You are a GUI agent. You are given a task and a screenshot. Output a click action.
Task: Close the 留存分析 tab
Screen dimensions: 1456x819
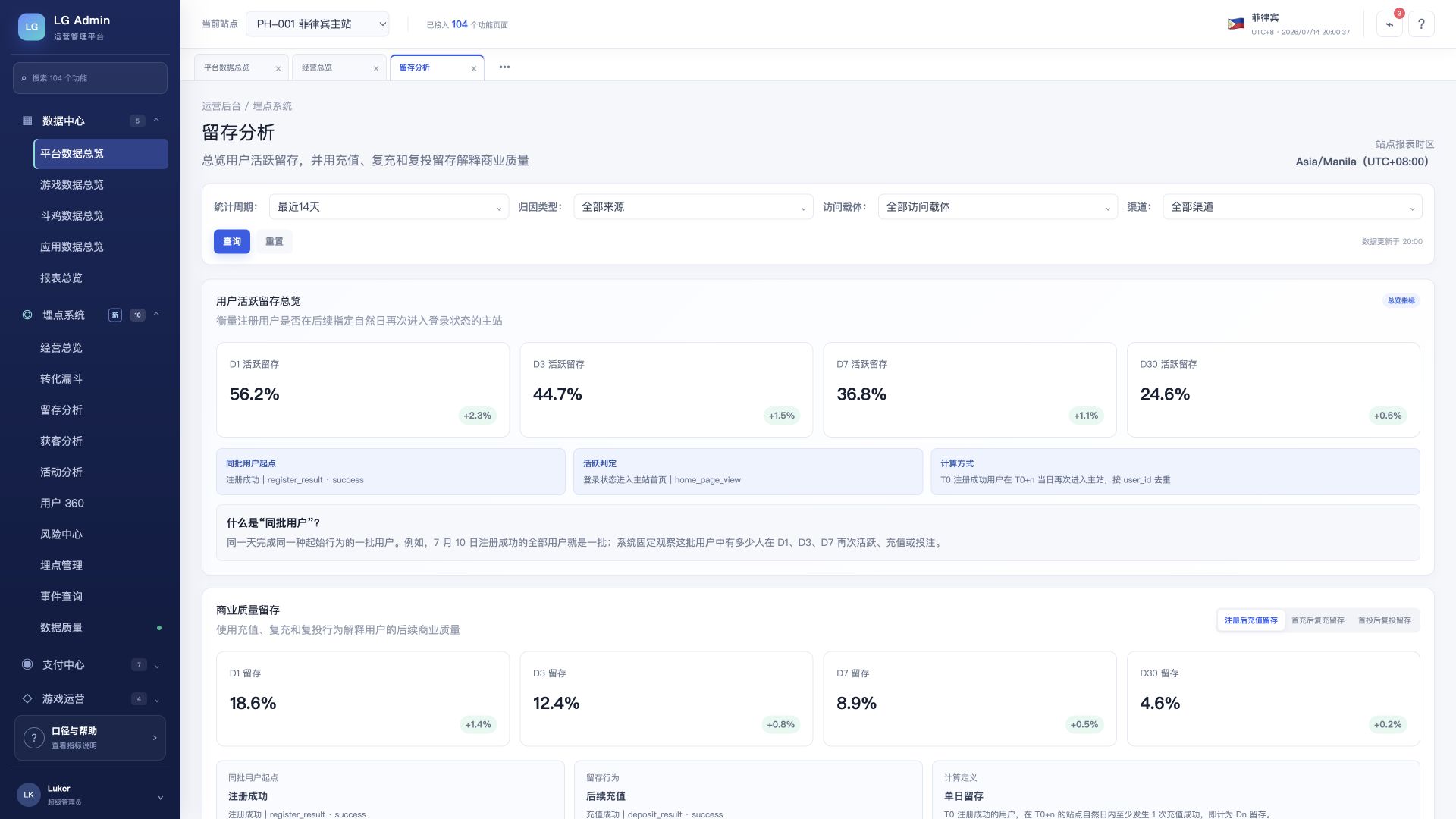[474, 68]
